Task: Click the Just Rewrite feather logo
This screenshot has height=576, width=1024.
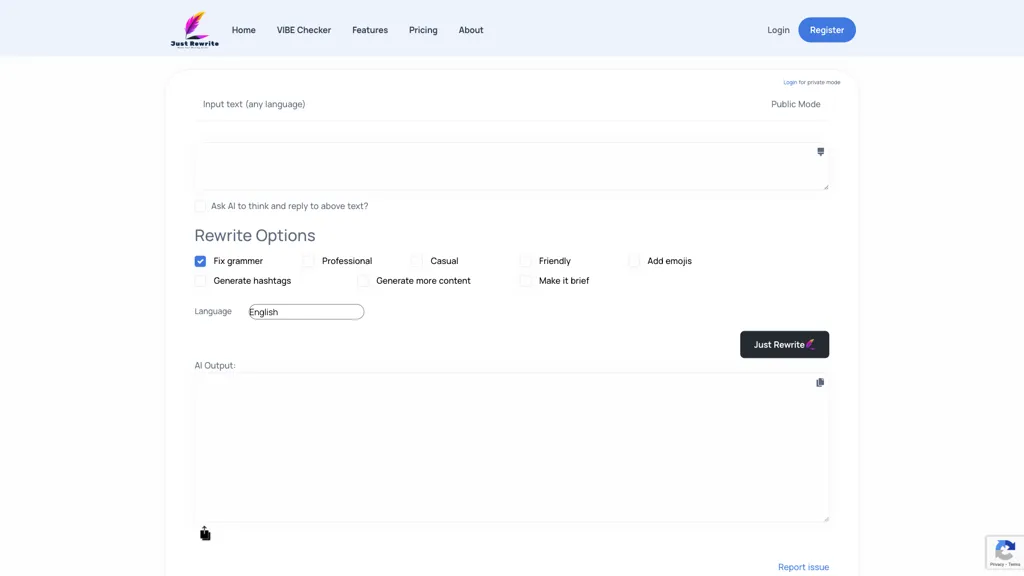Action: 195,29
